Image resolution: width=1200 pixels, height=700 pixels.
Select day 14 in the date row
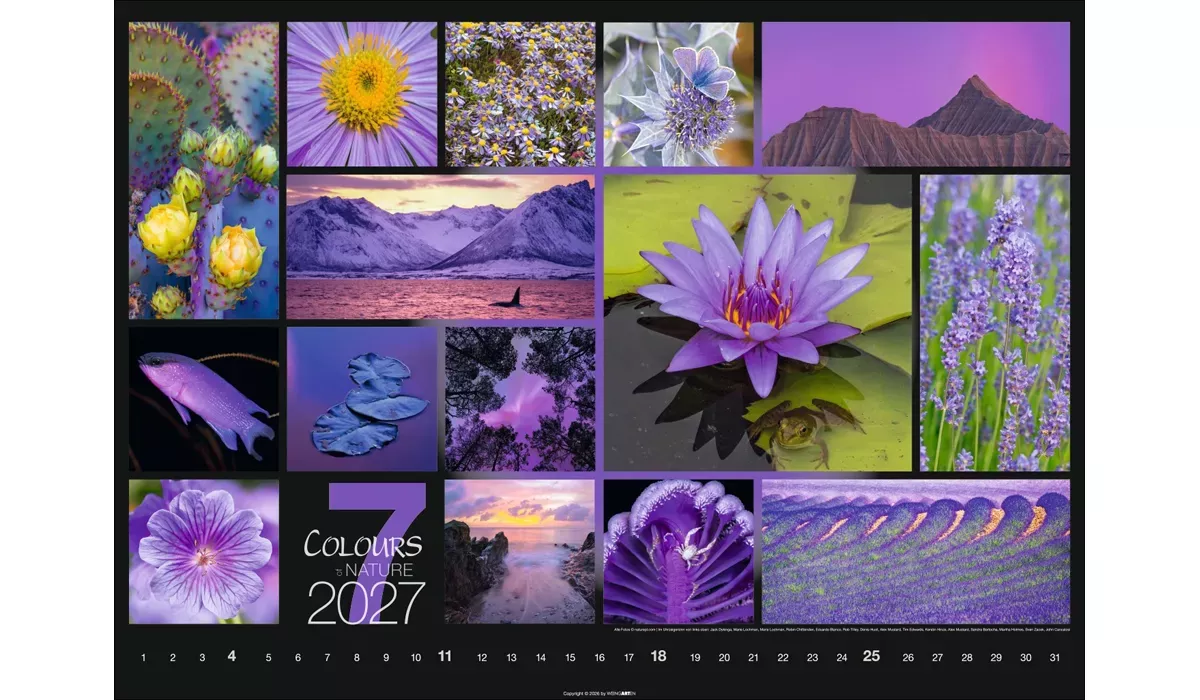[541, 658]
